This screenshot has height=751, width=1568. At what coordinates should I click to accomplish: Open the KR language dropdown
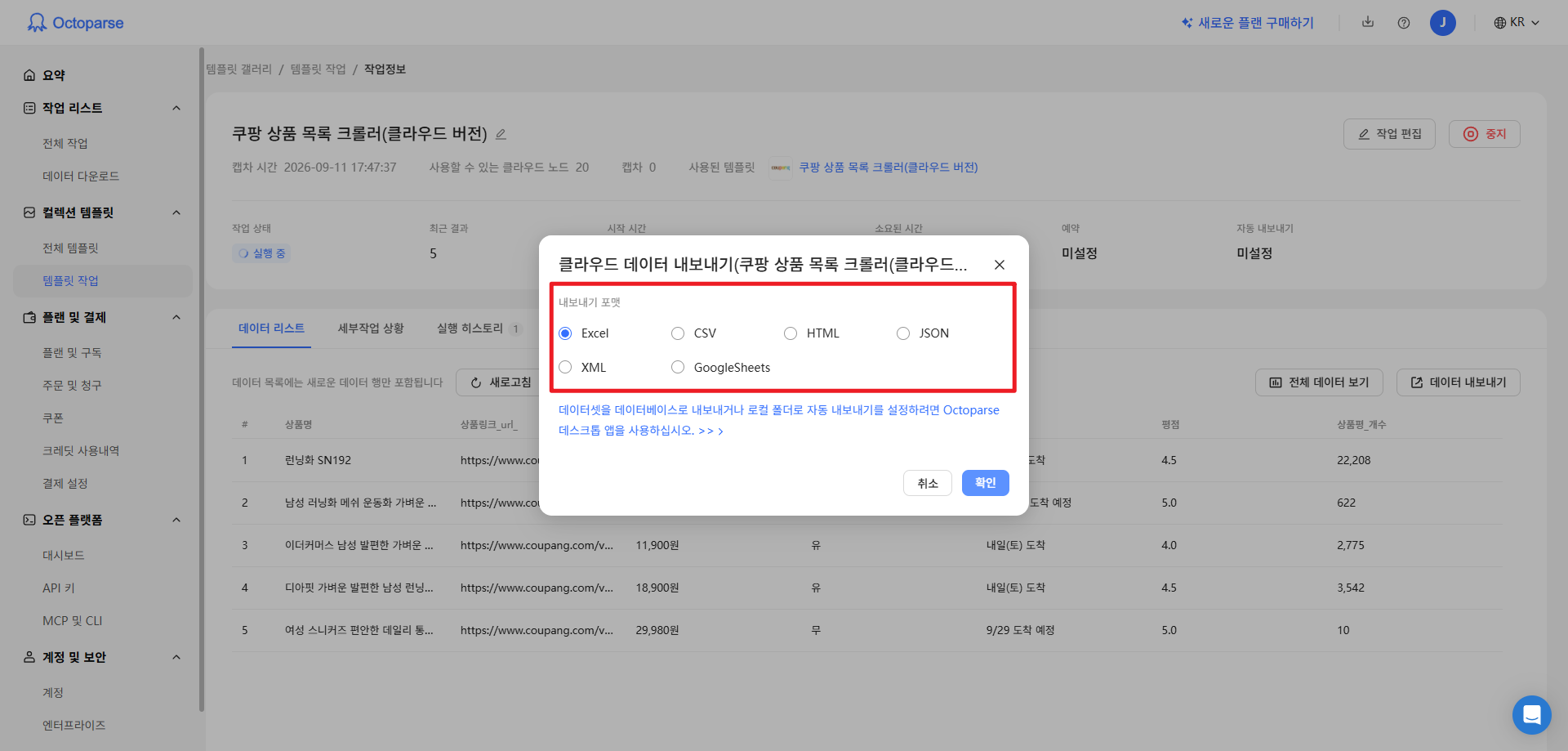tap(1517, 23)
